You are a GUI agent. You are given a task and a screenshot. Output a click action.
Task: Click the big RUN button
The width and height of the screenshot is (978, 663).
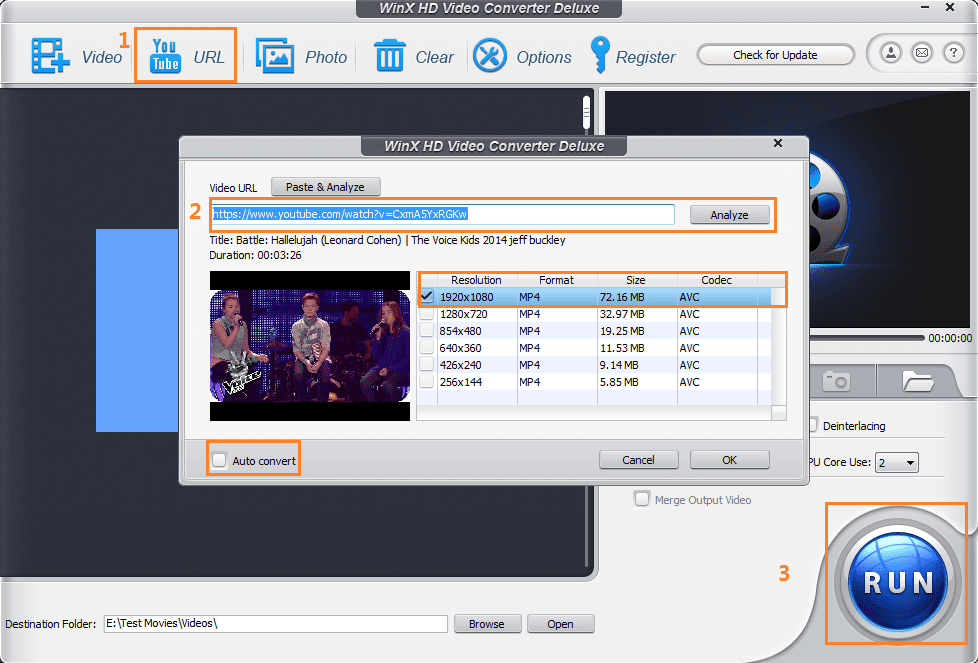[897, 581]
